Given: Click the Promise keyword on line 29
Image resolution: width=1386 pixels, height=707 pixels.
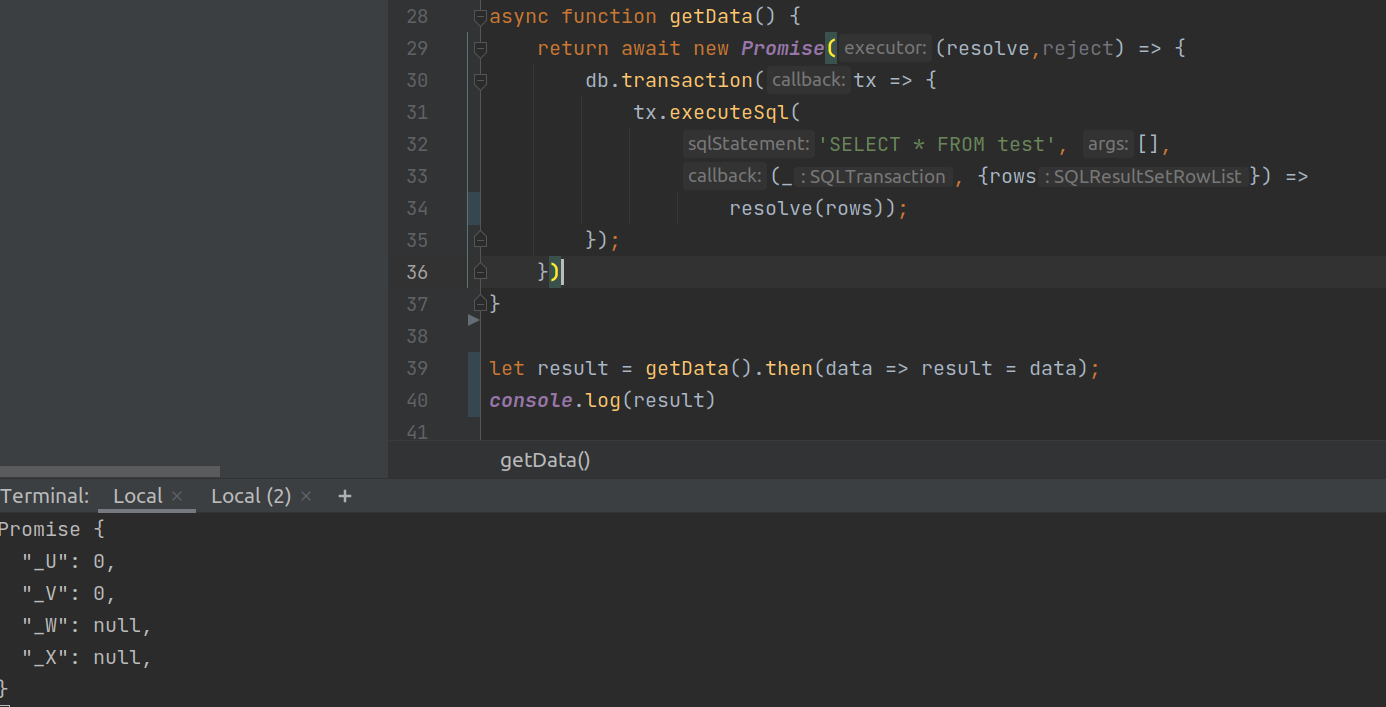Looking at the screenshot, I should point(782,48).
